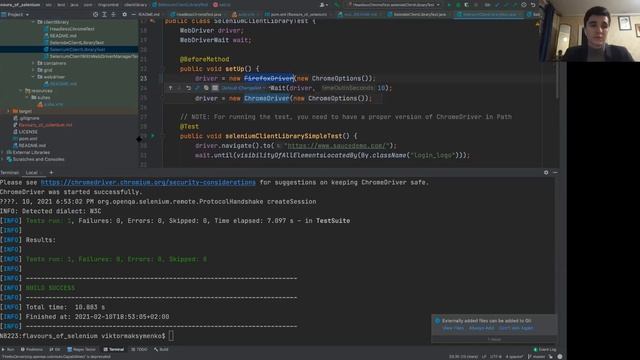The height and width of the screenshot is (360, 640).
Task: Collapse the webdriver folder
Action: coord(33,77)
